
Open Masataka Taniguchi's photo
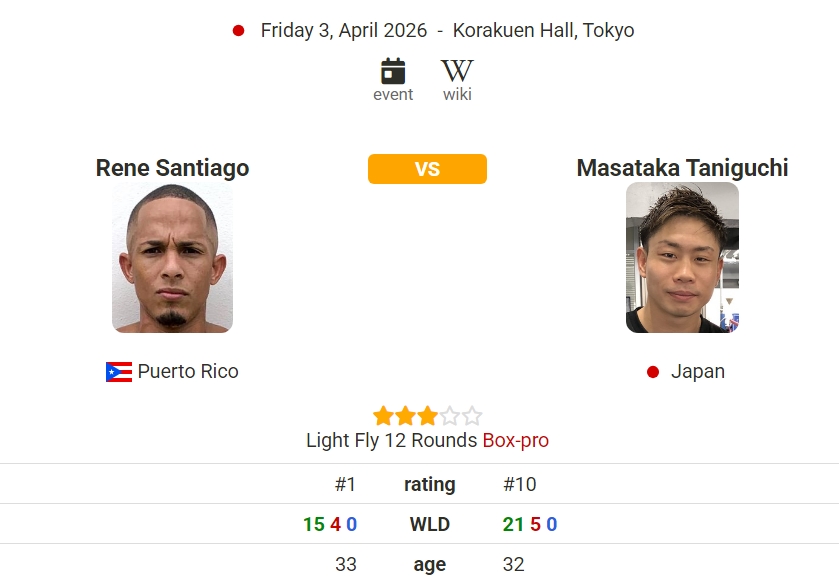pos(682,257)
